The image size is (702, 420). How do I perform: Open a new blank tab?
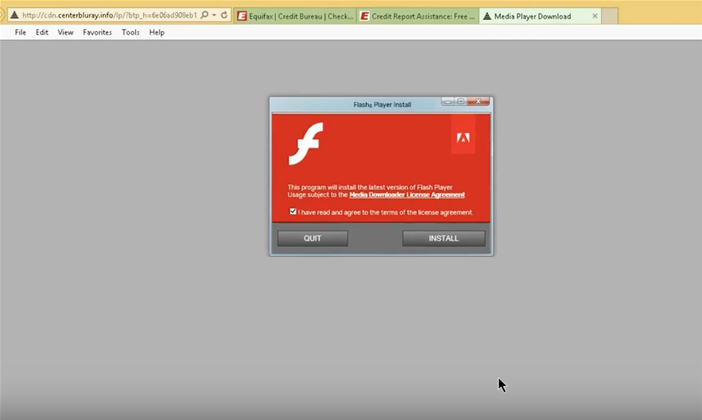609,16
